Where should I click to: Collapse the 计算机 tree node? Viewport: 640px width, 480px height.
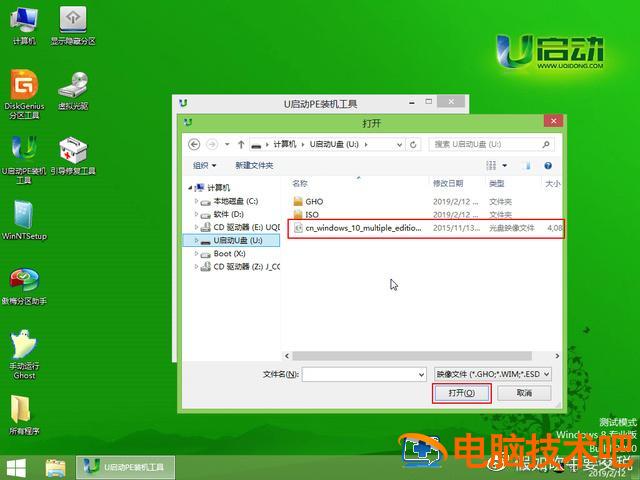click(x=190, y=188)
